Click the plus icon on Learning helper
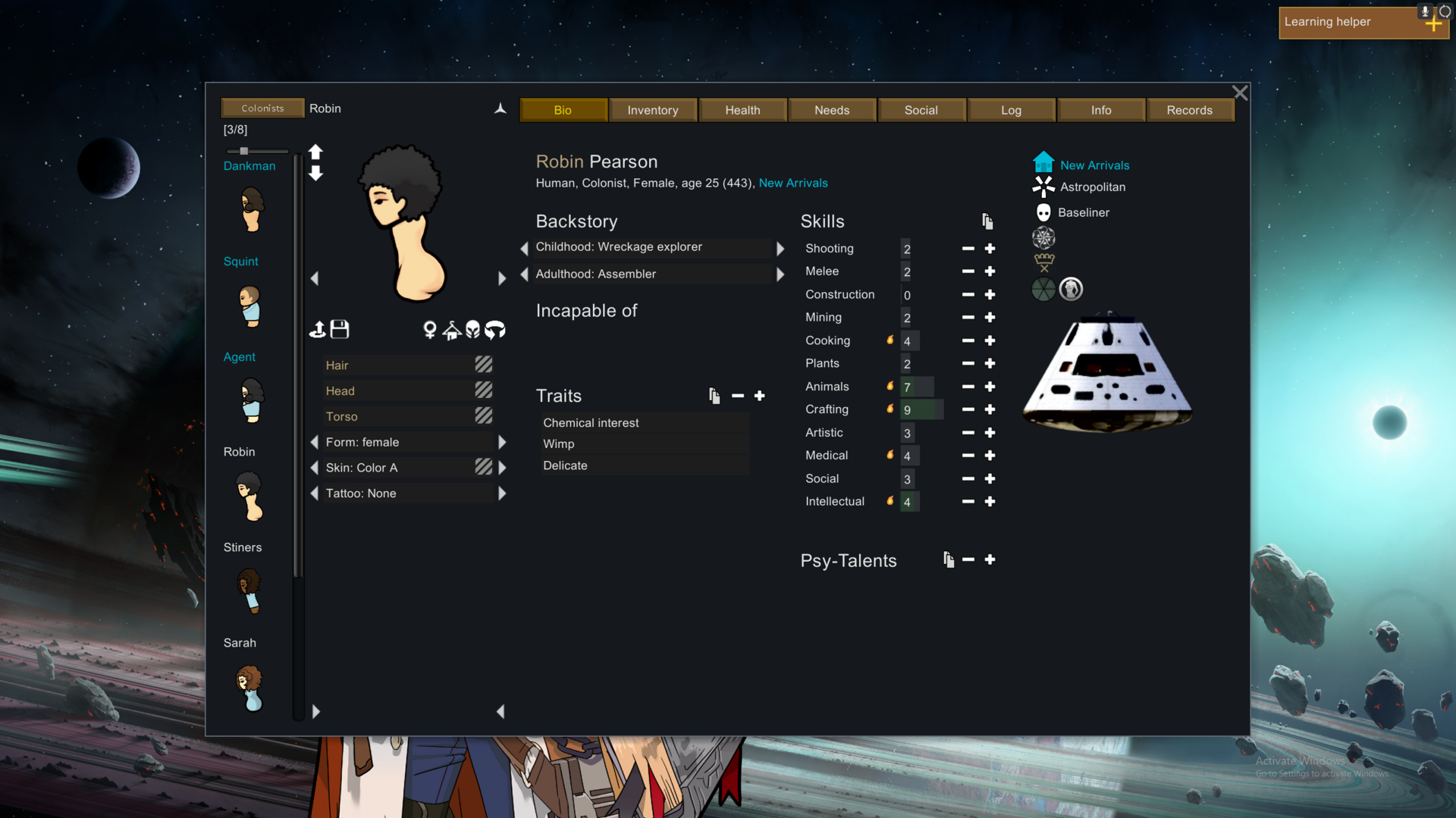 click(x=1433, y=24)
